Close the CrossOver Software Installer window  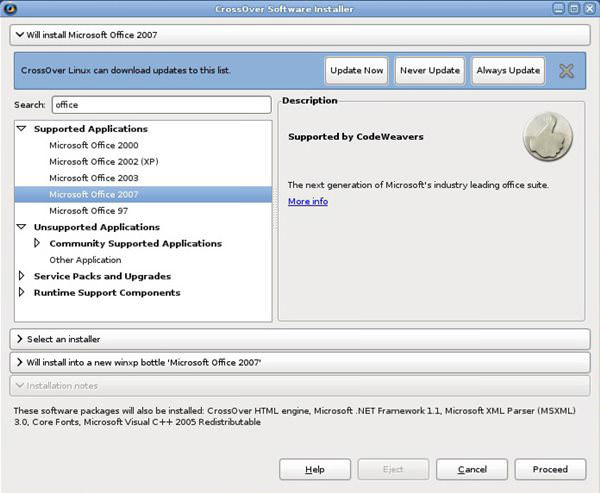pyautogui.click(x=589, y=8)
